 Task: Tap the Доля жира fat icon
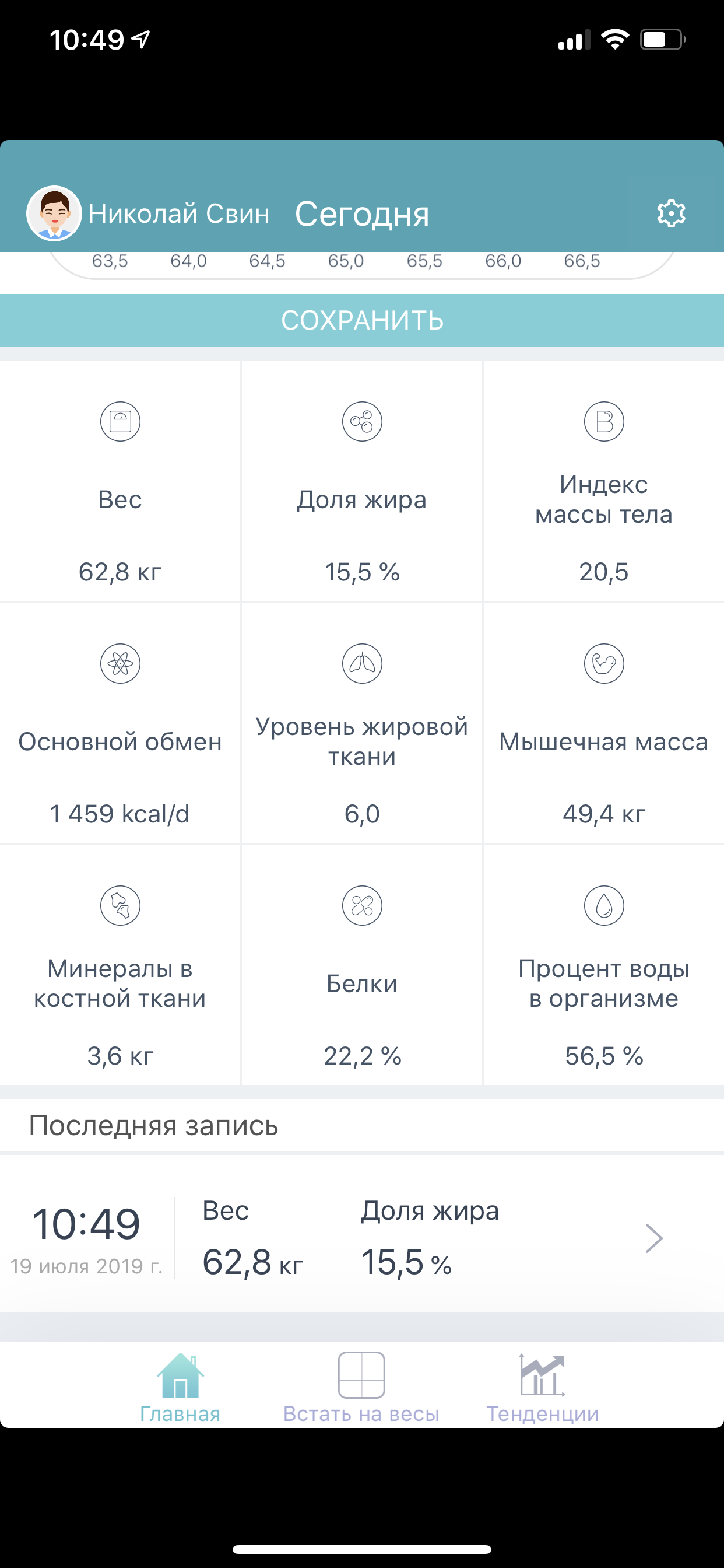362,421
